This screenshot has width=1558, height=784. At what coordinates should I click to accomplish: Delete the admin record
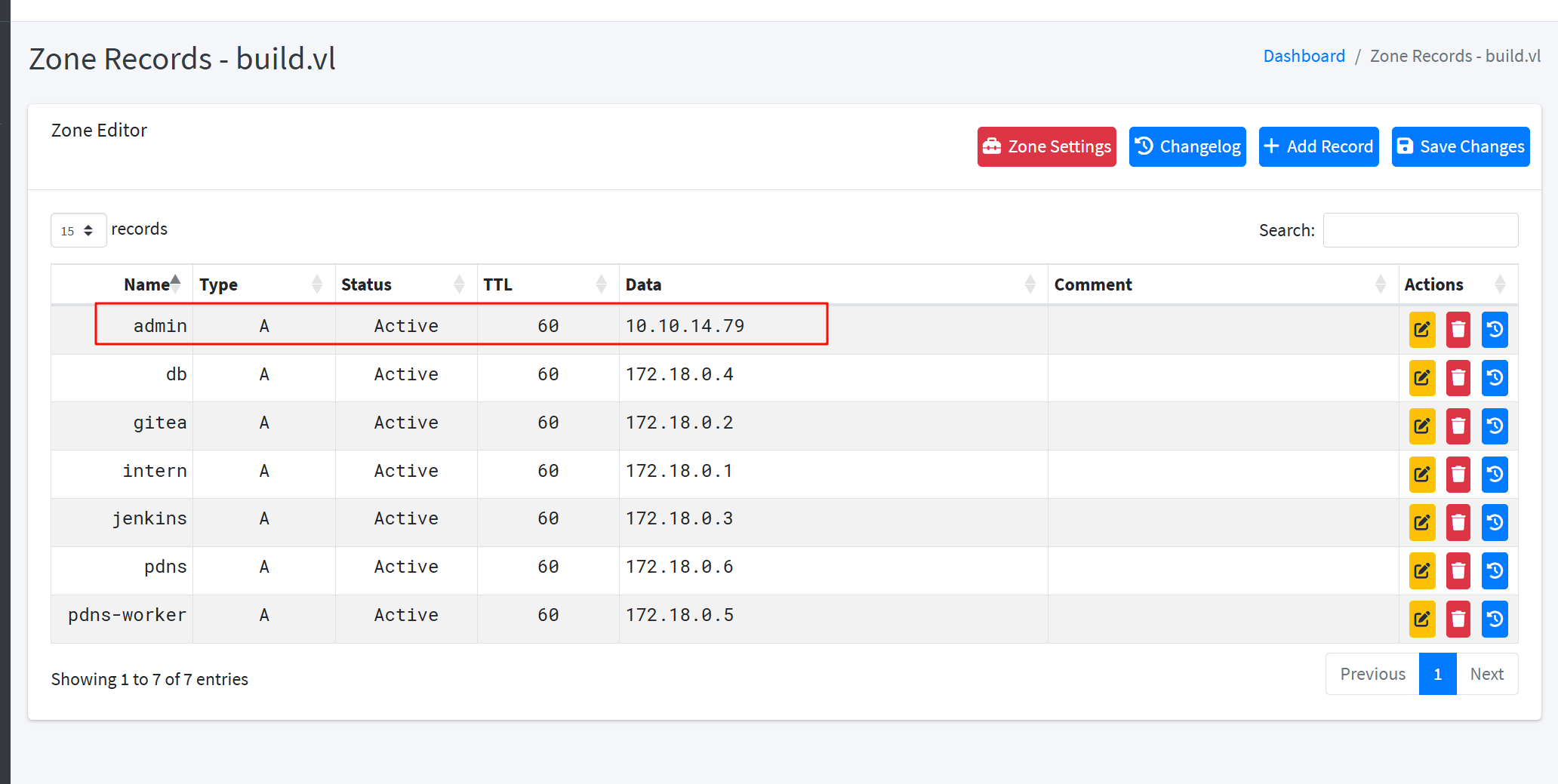click(x=1458, y=330)
